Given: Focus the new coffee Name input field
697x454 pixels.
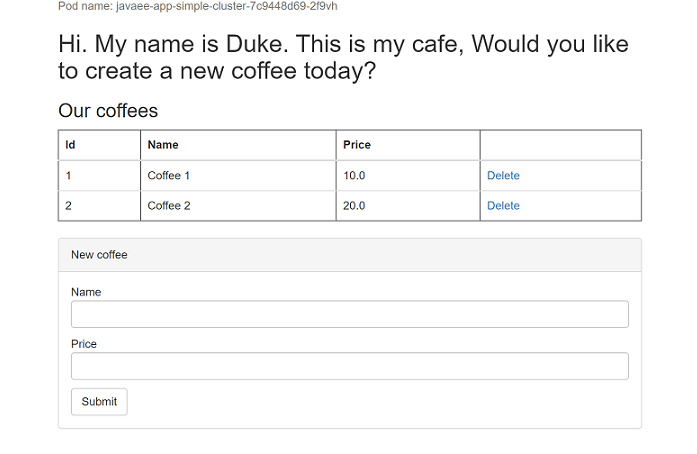Looking at the screenshot, I should 349,314.
